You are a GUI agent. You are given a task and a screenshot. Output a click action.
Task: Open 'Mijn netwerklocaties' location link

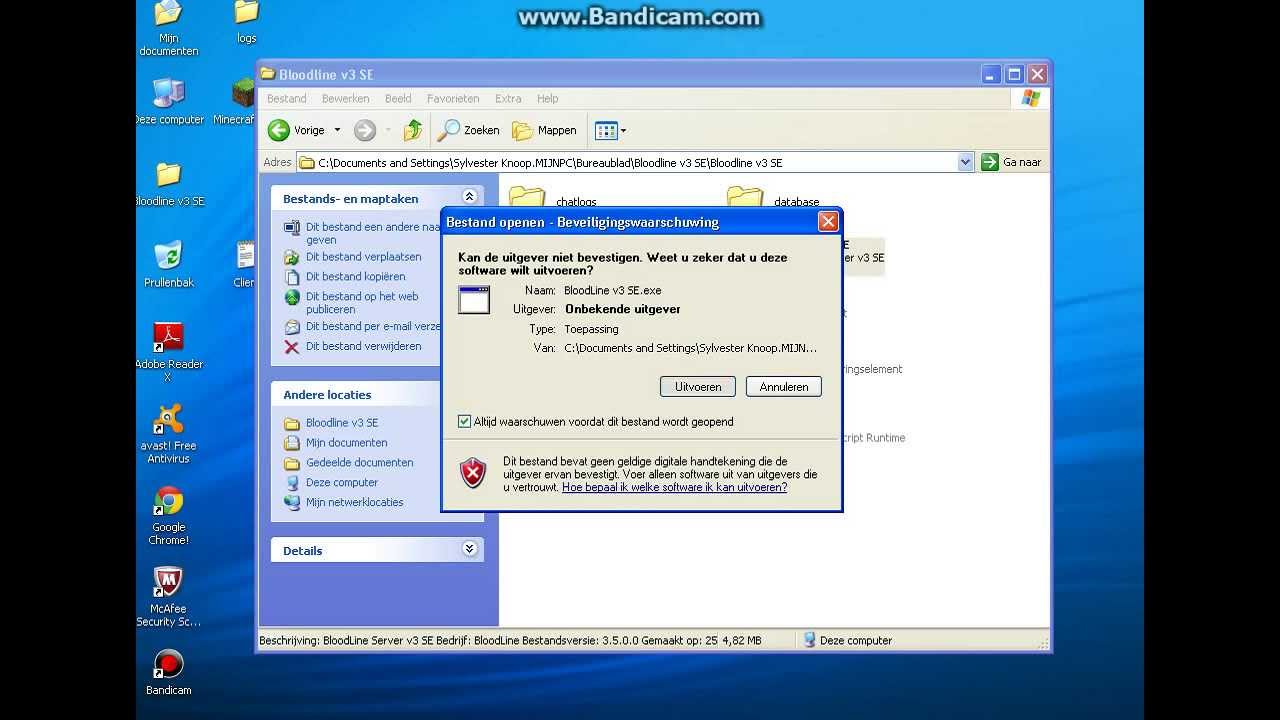pyautogui.click(x=354, y=503)
